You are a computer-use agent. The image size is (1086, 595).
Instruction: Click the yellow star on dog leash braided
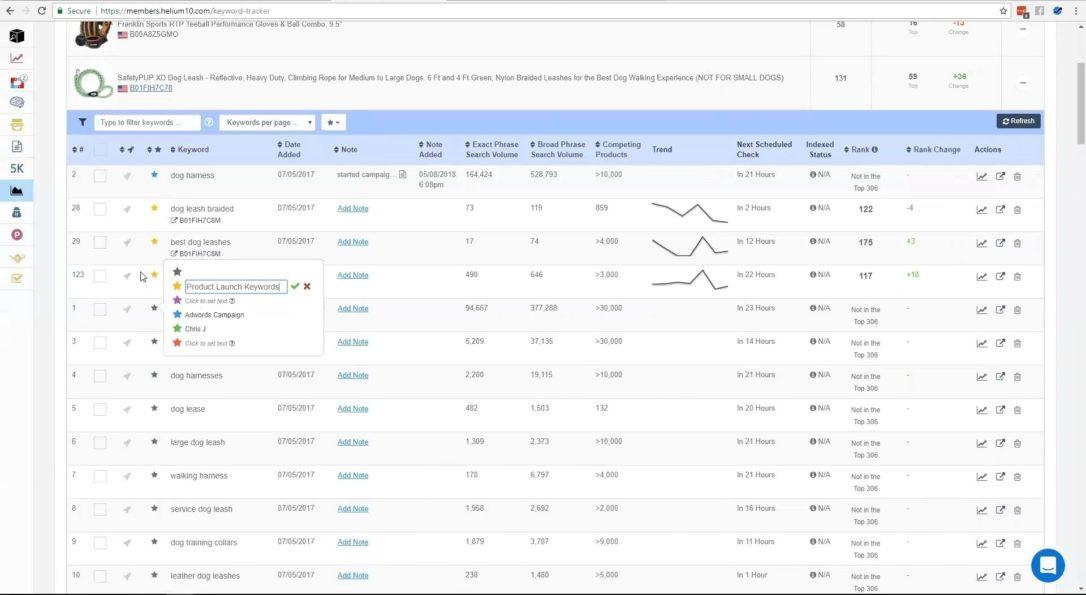point(154,208)
